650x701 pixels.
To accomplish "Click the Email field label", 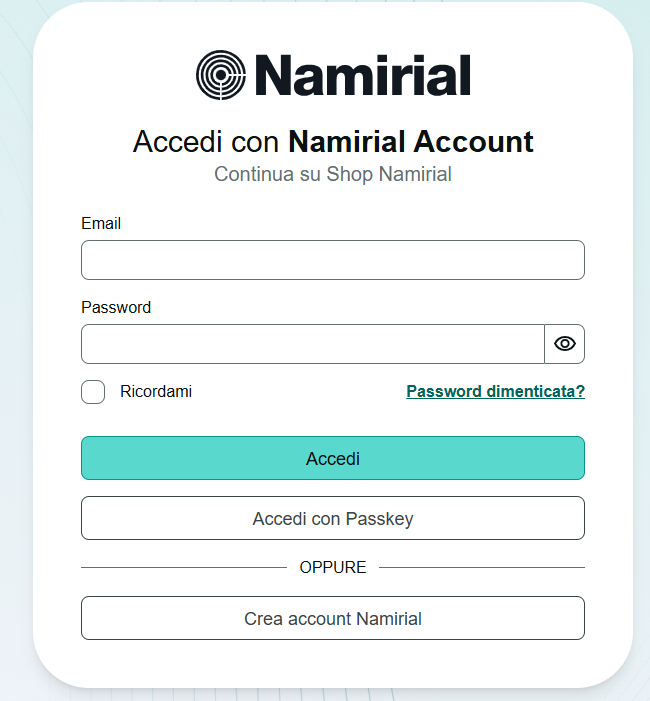I will [101, 223].
